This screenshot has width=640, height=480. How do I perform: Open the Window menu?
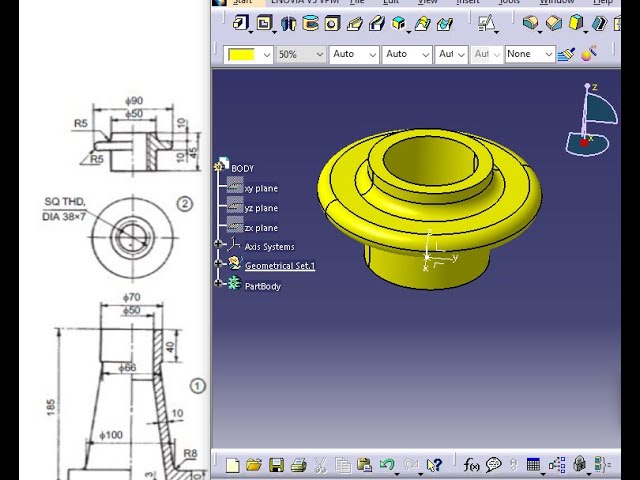coord(557,2)
